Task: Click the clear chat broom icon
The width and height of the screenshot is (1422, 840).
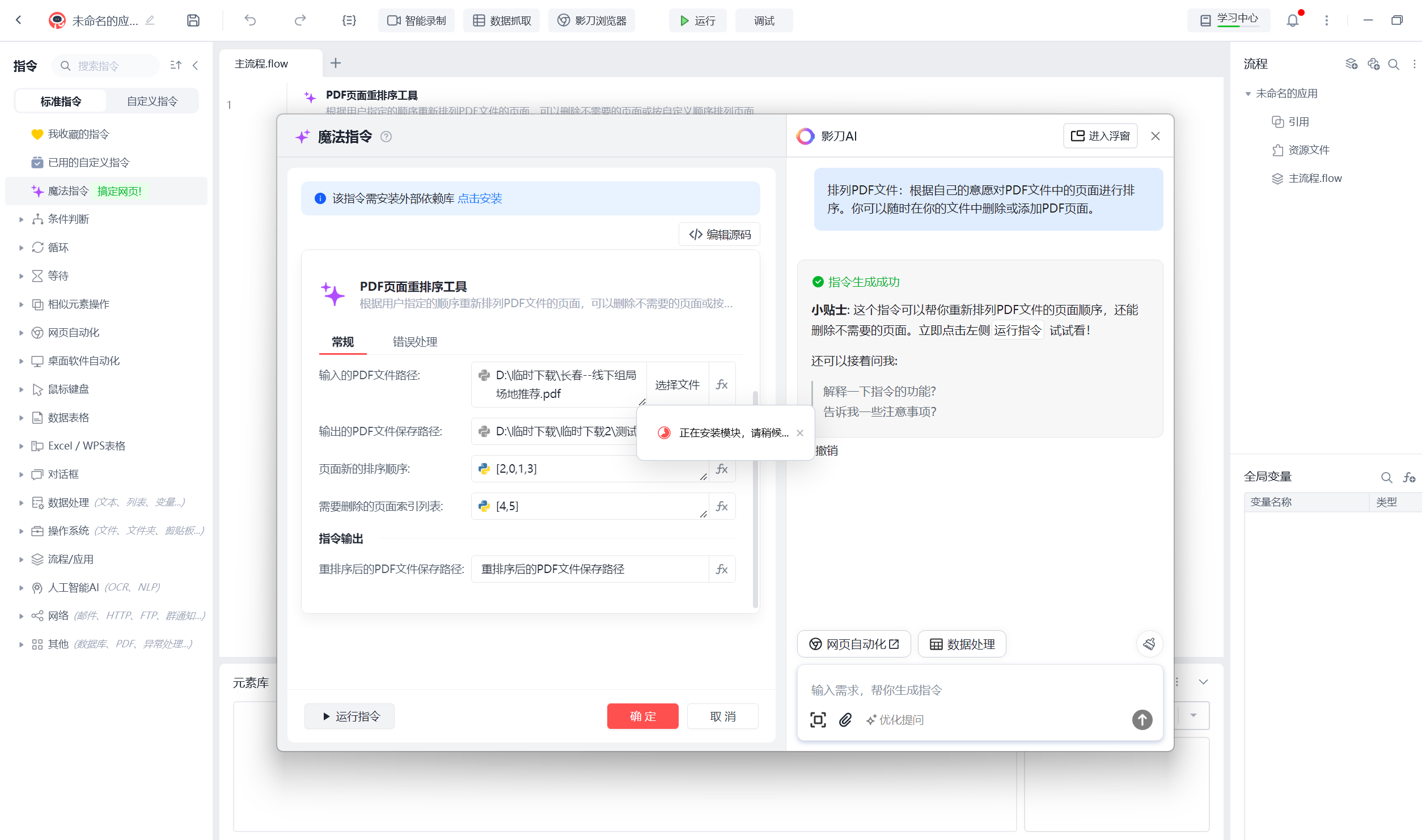Action: click(x=1149, y=644)
